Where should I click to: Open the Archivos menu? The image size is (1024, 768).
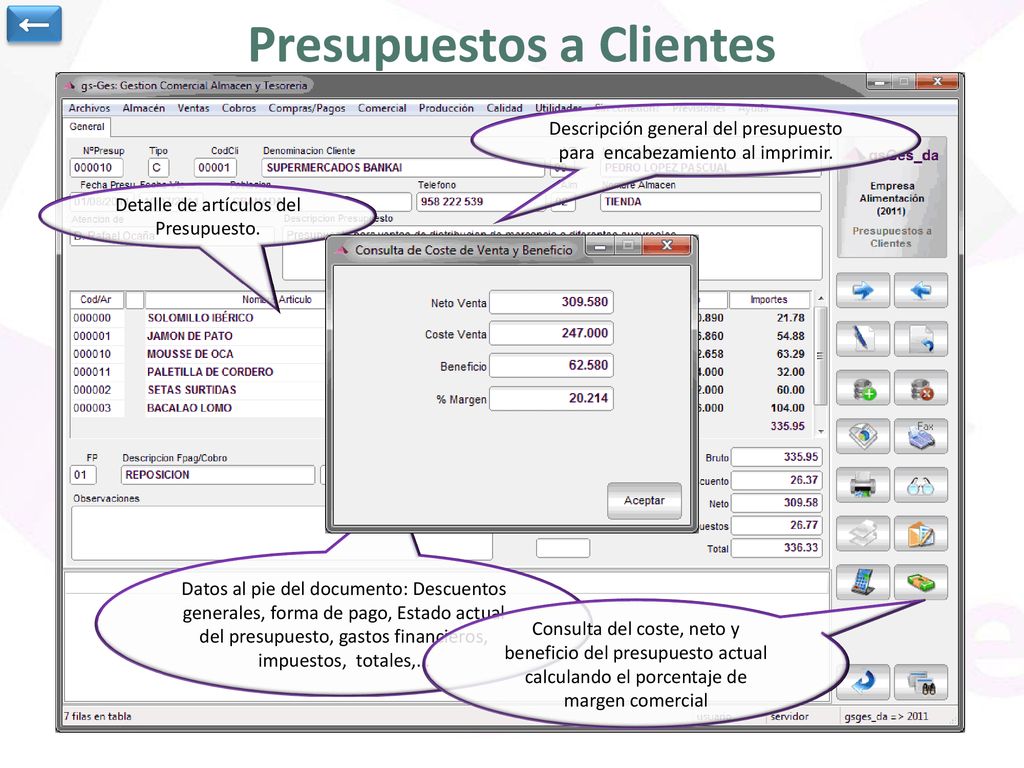click(89, 108)
